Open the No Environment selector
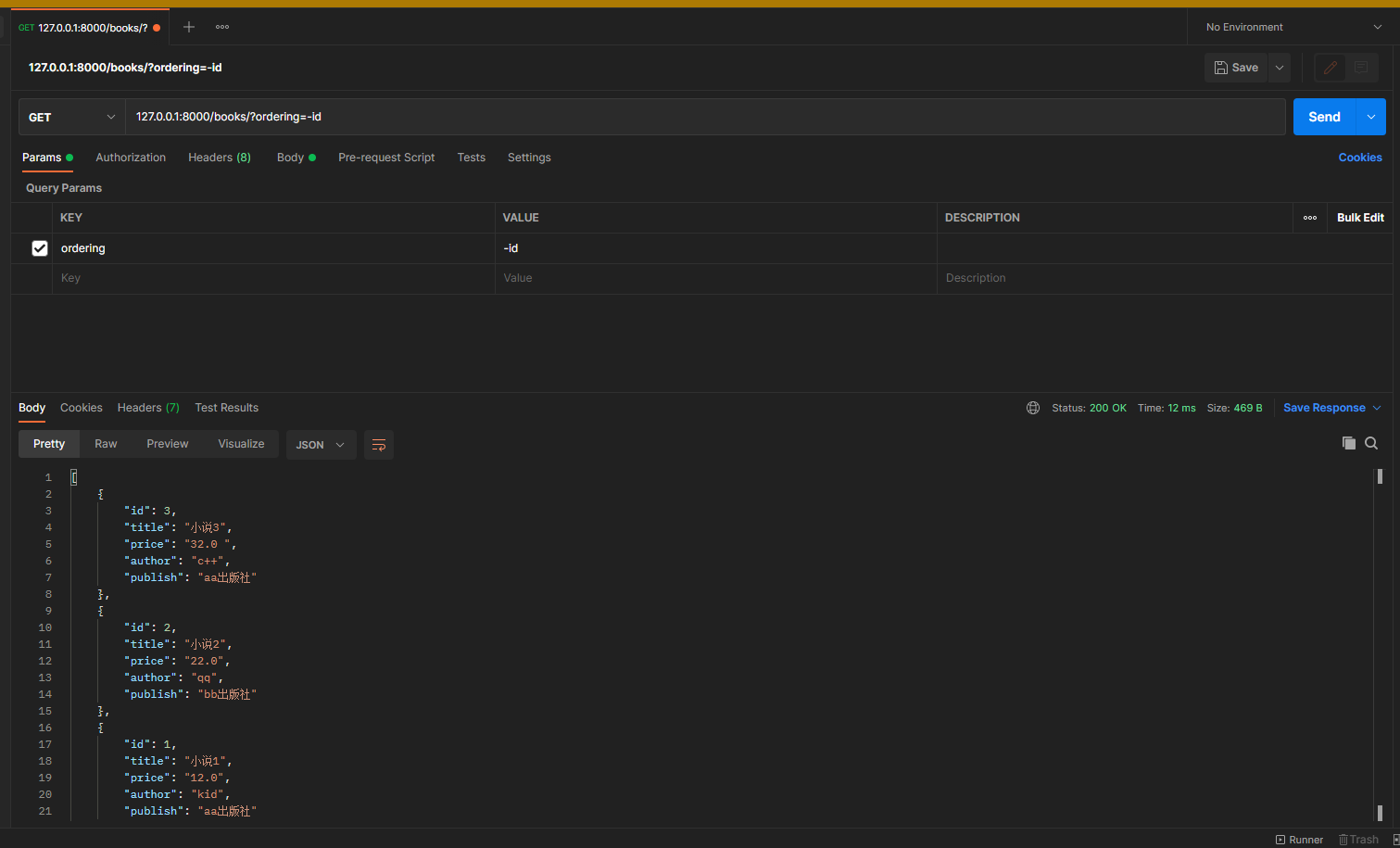This screenshot has width=1400, height=848. tap(1293, 27)
